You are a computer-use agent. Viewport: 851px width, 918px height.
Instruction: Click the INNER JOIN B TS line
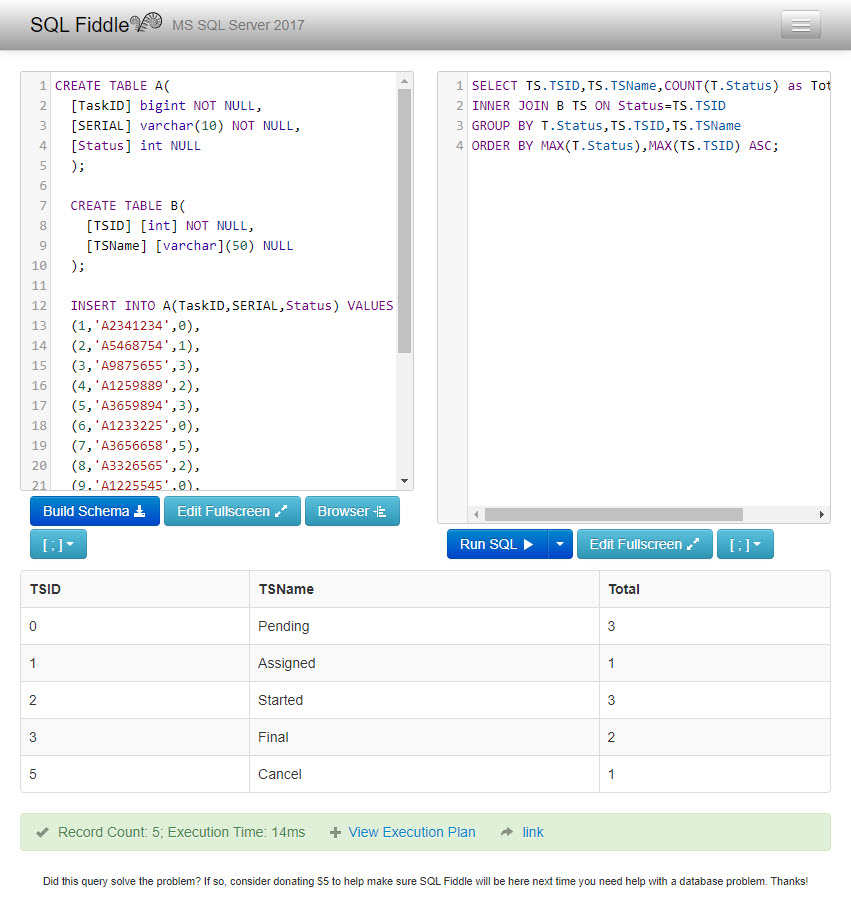599,105
